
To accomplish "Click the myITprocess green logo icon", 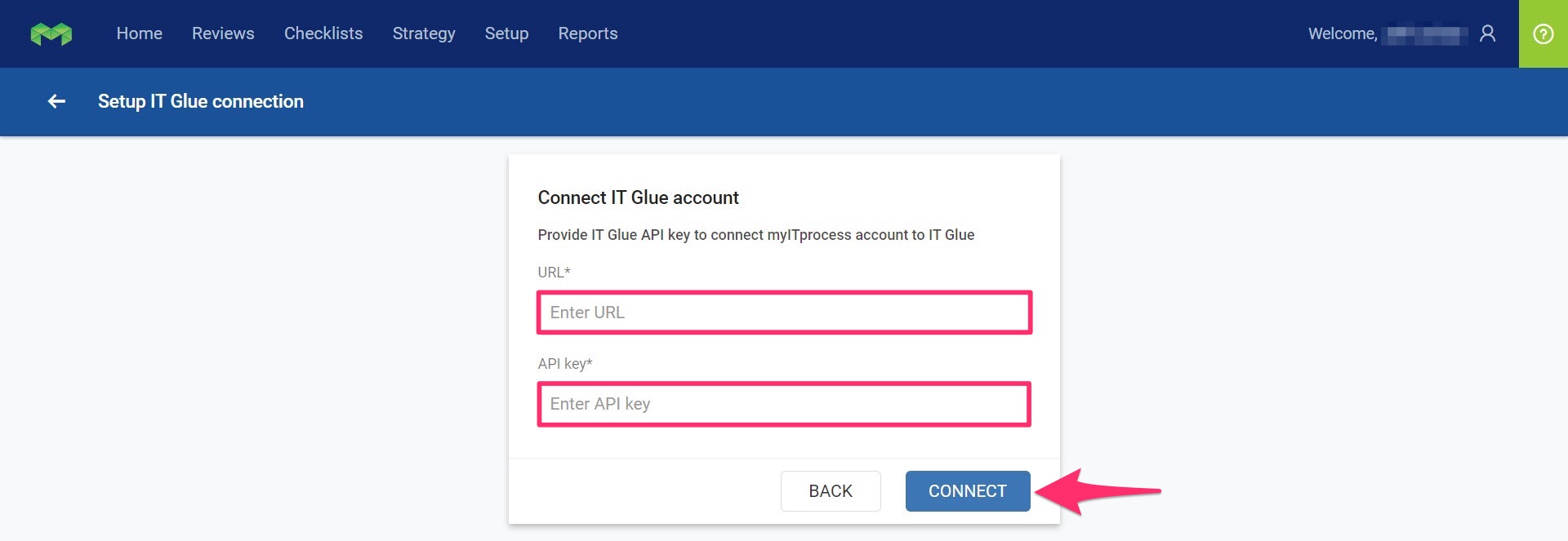I will tap(51, 34).
